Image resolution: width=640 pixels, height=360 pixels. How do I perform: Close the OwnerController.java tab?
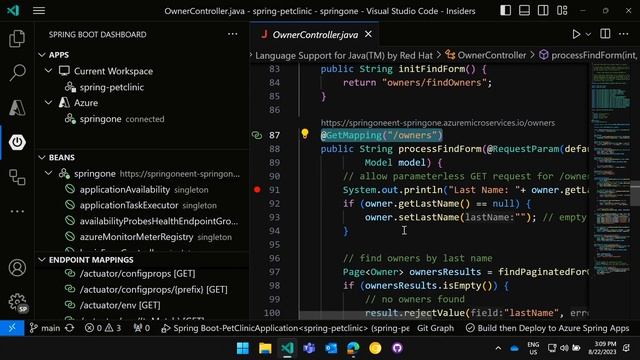tap(368, 34)
